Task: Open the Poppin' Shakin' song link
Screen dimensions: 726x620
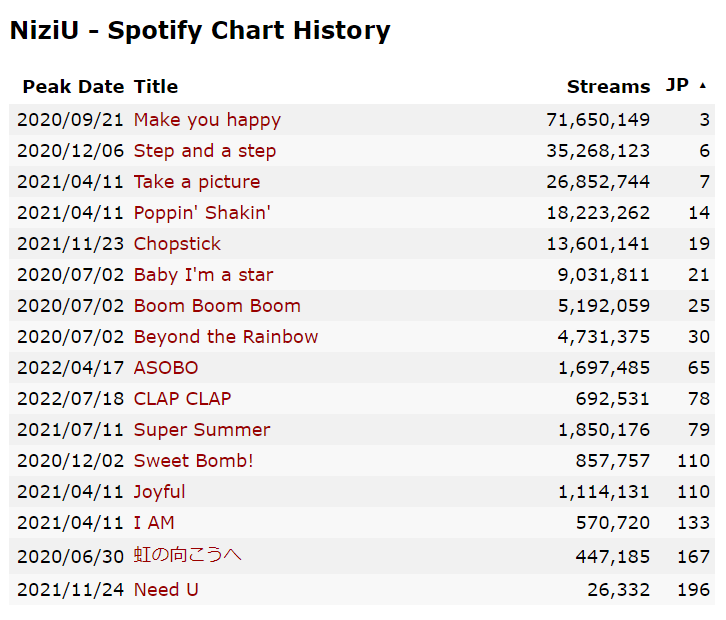Action: pos(202,213)
